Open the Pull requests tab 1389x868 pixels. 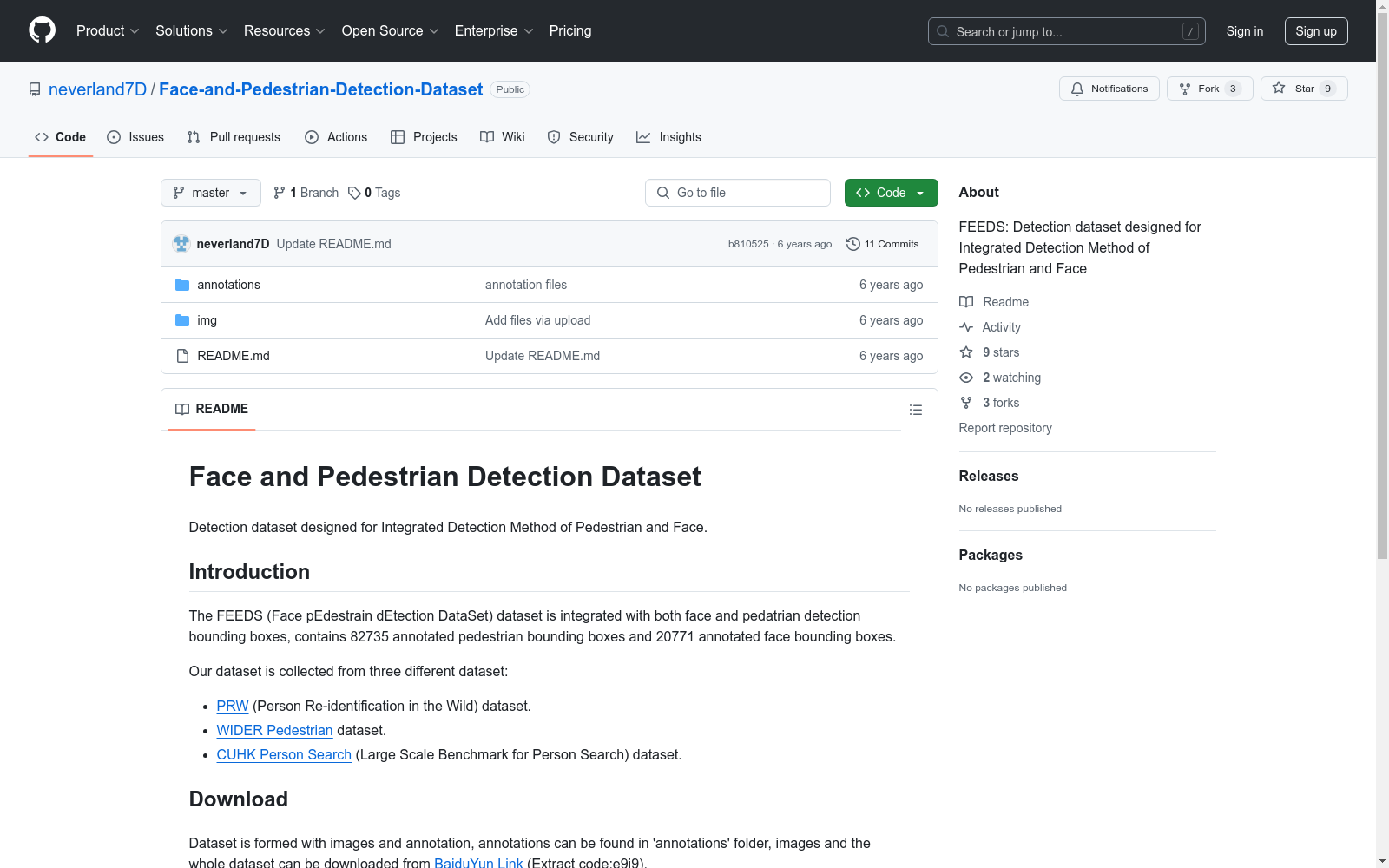tap(234, 137)
